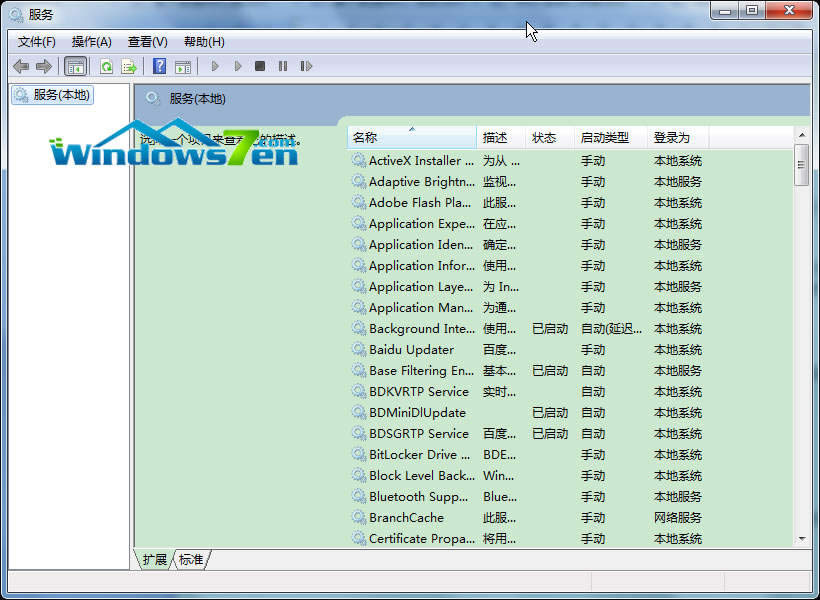Image resolution: width=820 pixels, height=600 pixels.
Task: Open the 操作(A) menu
Action: (x=92, y=41)
